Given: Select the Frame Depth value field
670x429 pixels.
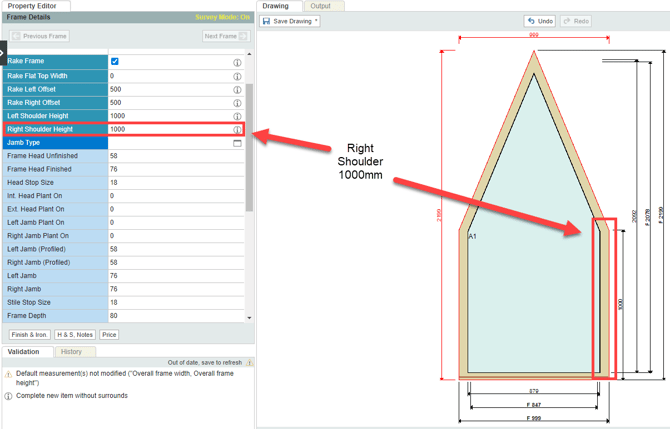Looking at the screenshot, I should pos(168,316).
